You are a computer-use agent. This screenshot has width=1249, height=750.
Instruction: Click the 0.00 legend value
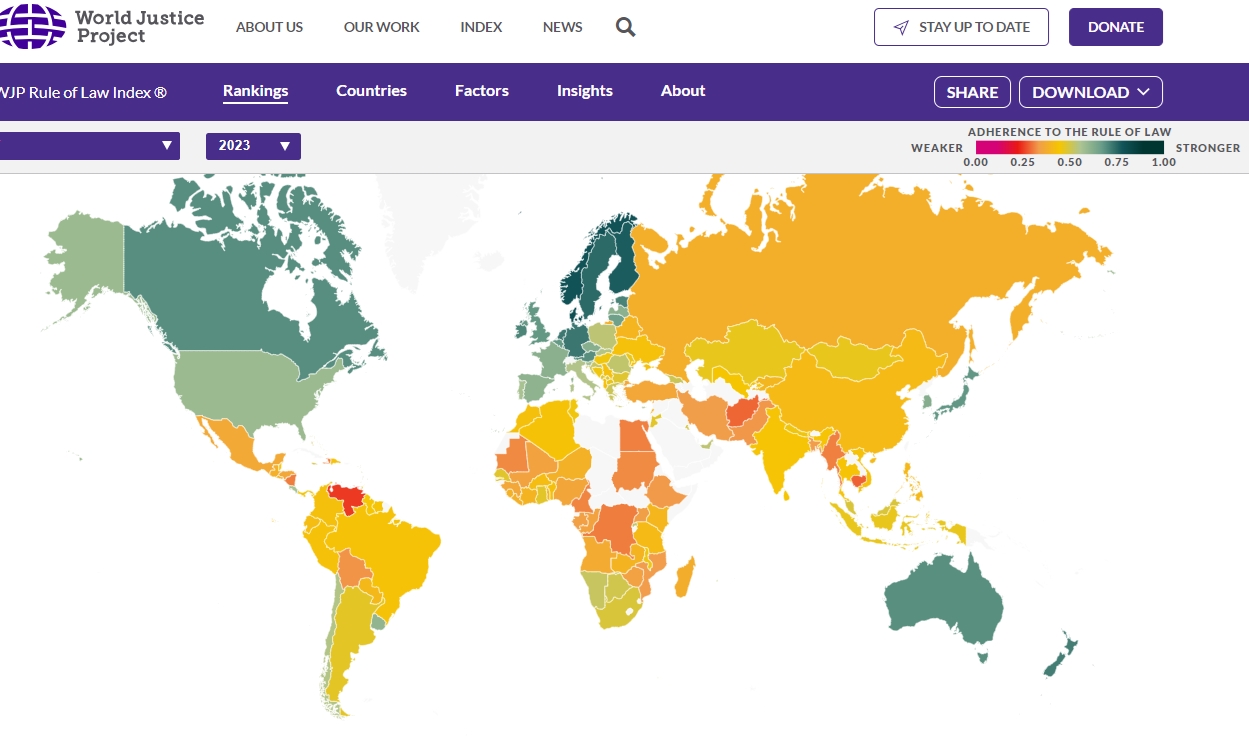(x=975, y=162)
